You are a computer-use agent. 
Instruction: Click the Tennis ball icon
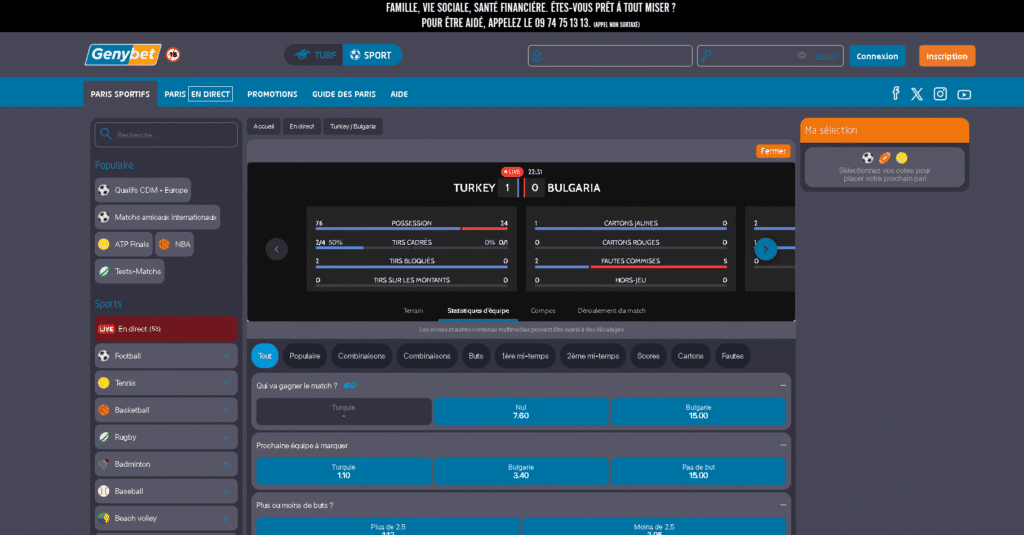104,383
